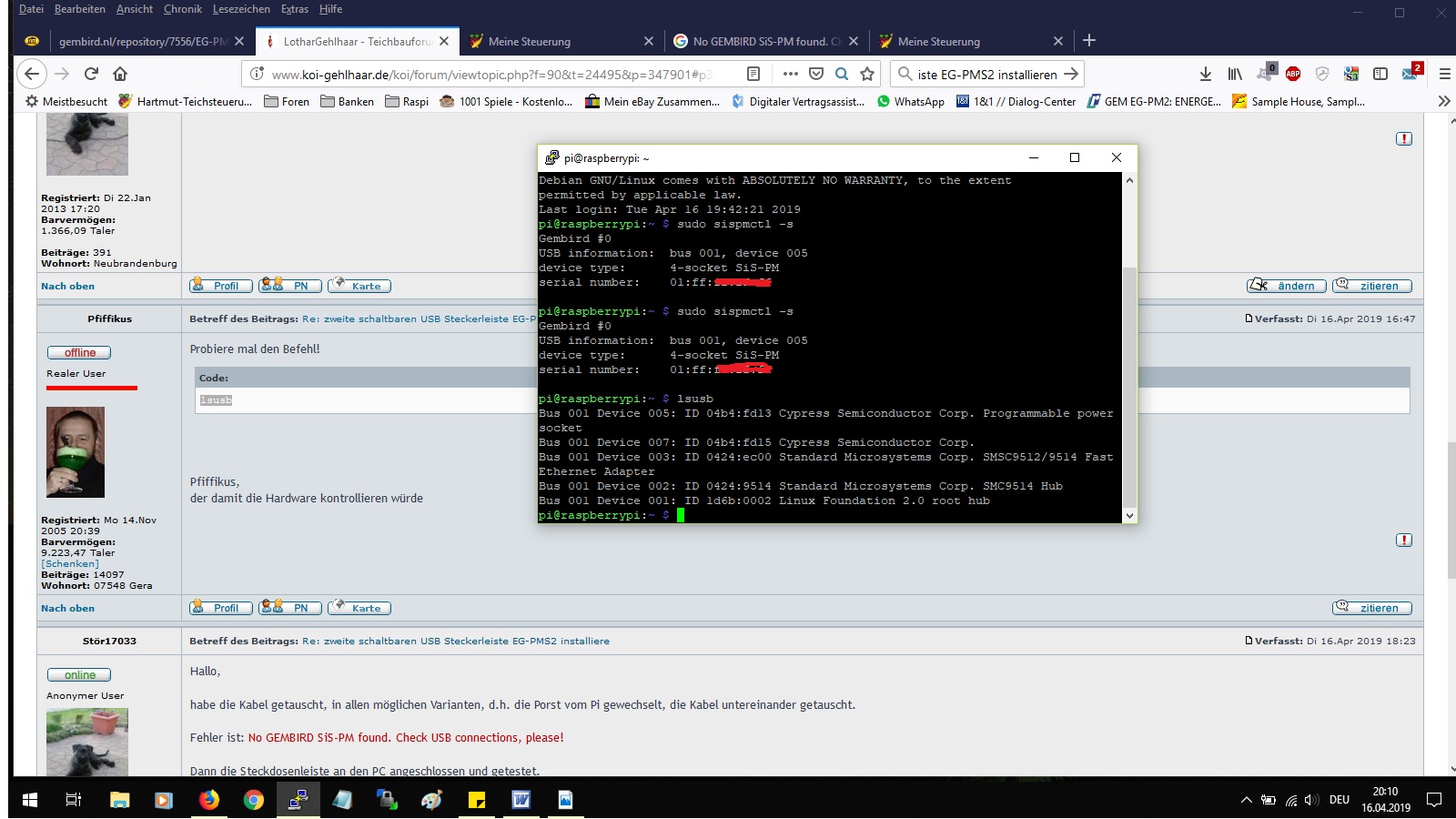This screenshot has height=819, width=1456.
Task: Open the Firefox hamburger menu
Action: click(1444, 74)
